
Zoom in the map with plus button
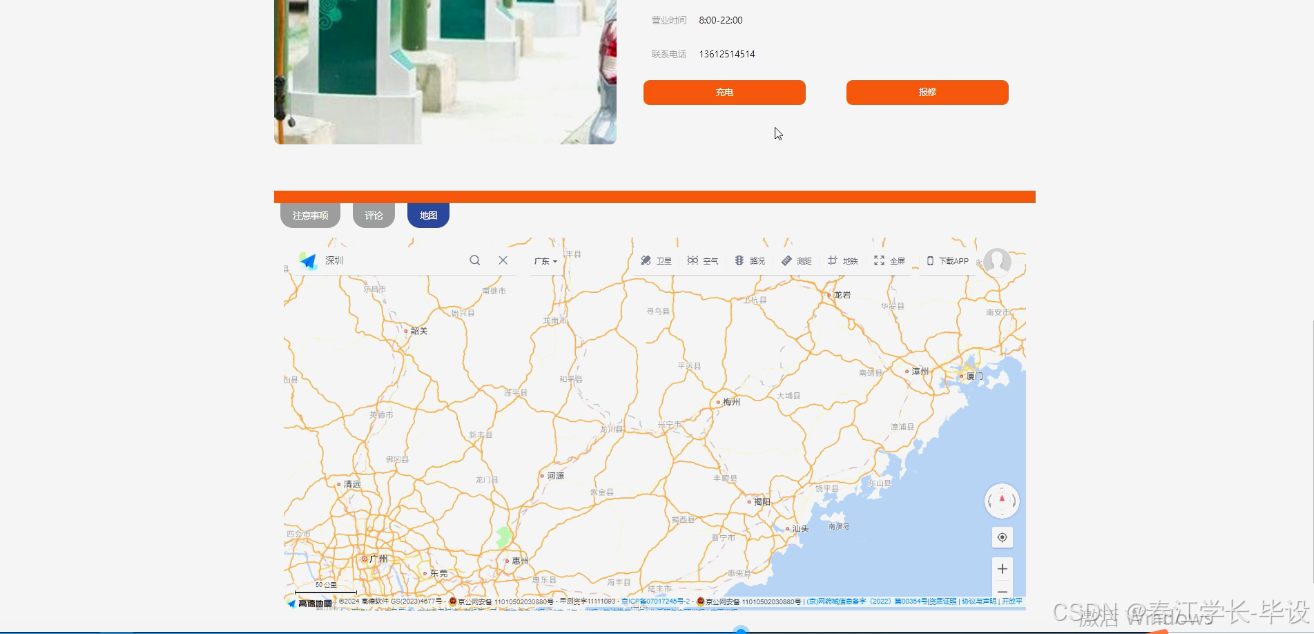click(x=1002, y=569)
